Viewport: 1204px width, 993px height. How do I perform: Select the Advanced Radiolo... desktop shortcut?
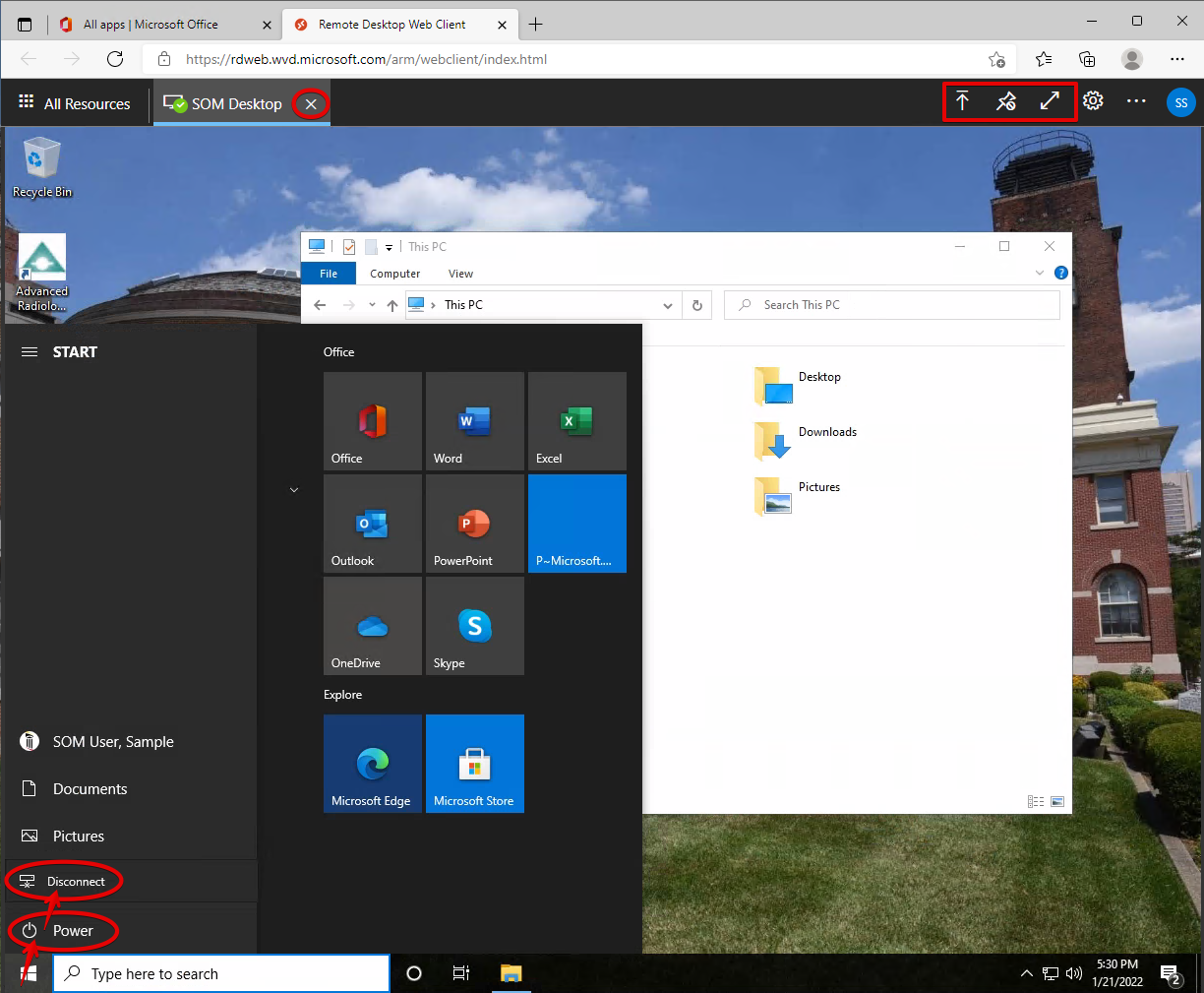(41, 274)
